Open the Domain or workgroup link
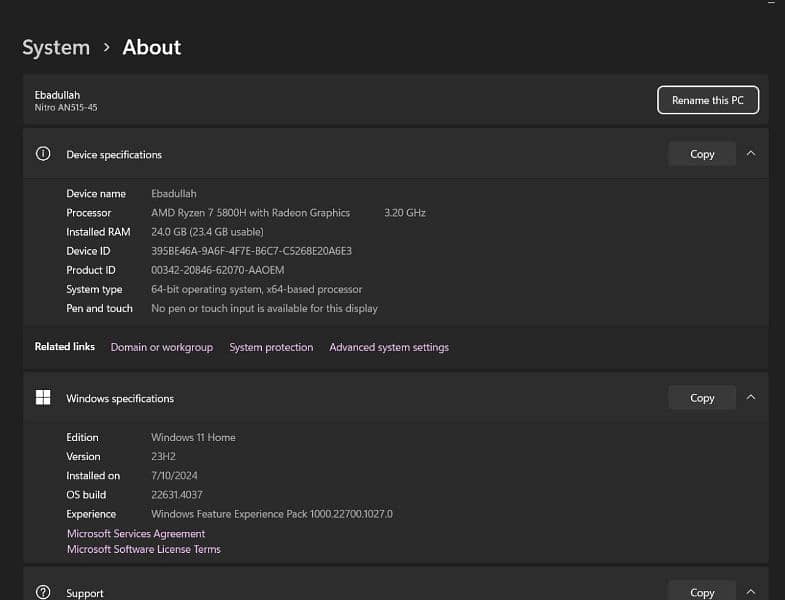This screenshot has width=785, height=600. 161,347
